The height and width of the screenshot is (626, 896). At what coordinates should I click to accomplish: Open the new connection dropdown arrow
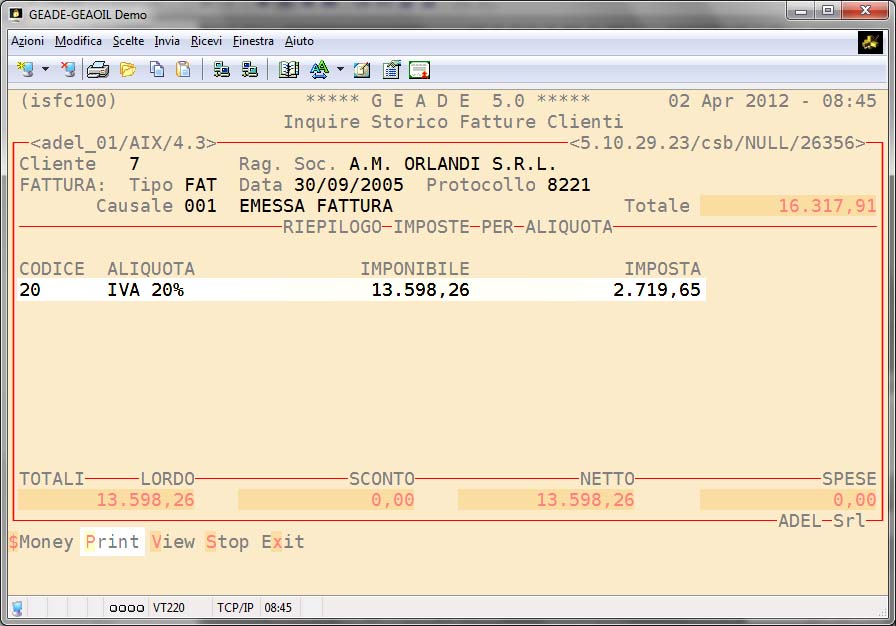click(x=45, y=70)
